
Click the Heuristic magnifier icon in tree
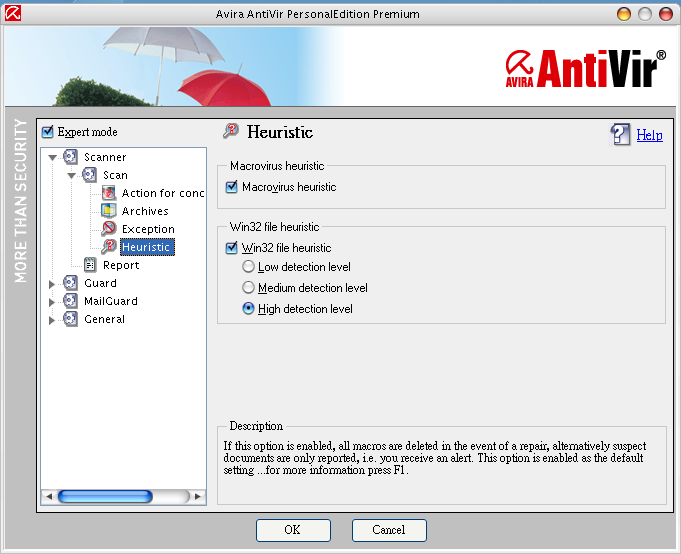coord(109,247)
